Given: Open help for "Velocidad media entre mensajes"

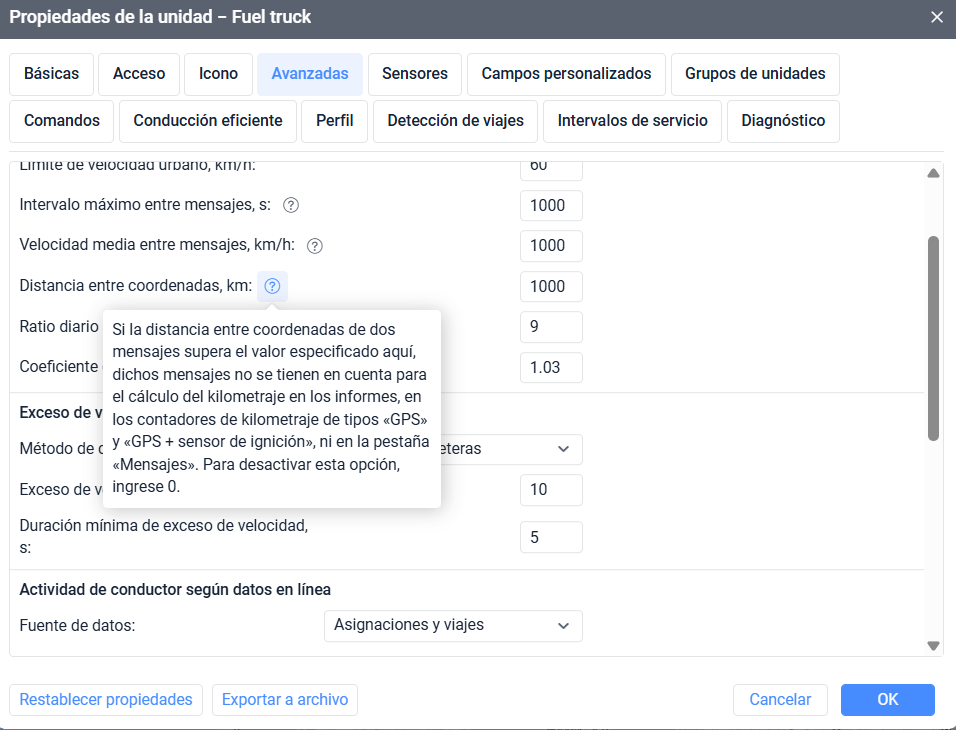Looking at the screenshot, I should click(x=314, y=245).
